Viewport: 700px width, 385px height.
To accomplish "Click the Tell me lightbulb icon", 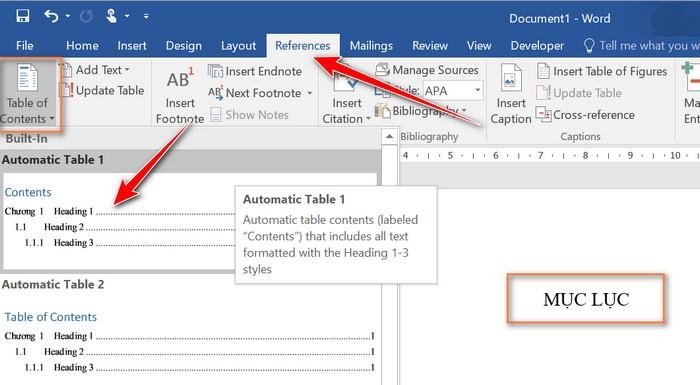I will click(x=589, y=46).
